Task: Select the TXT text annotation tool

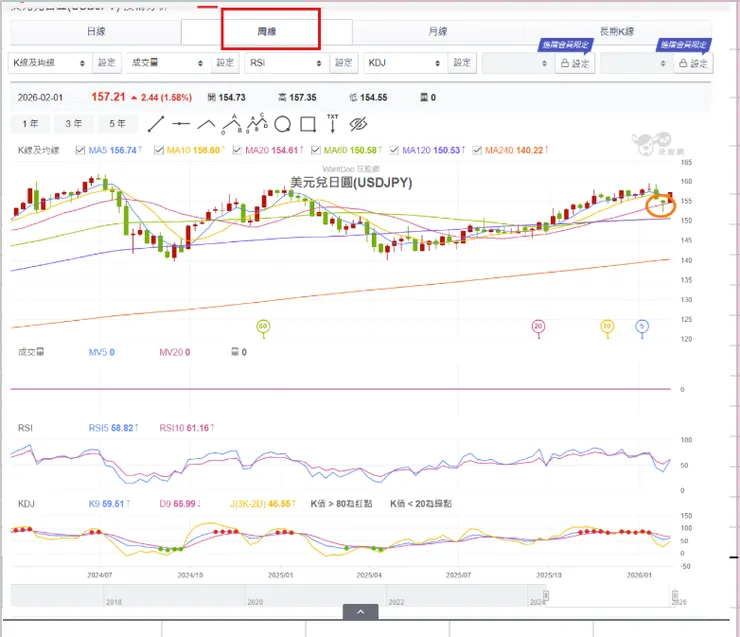Action: (x=333, y=124)
